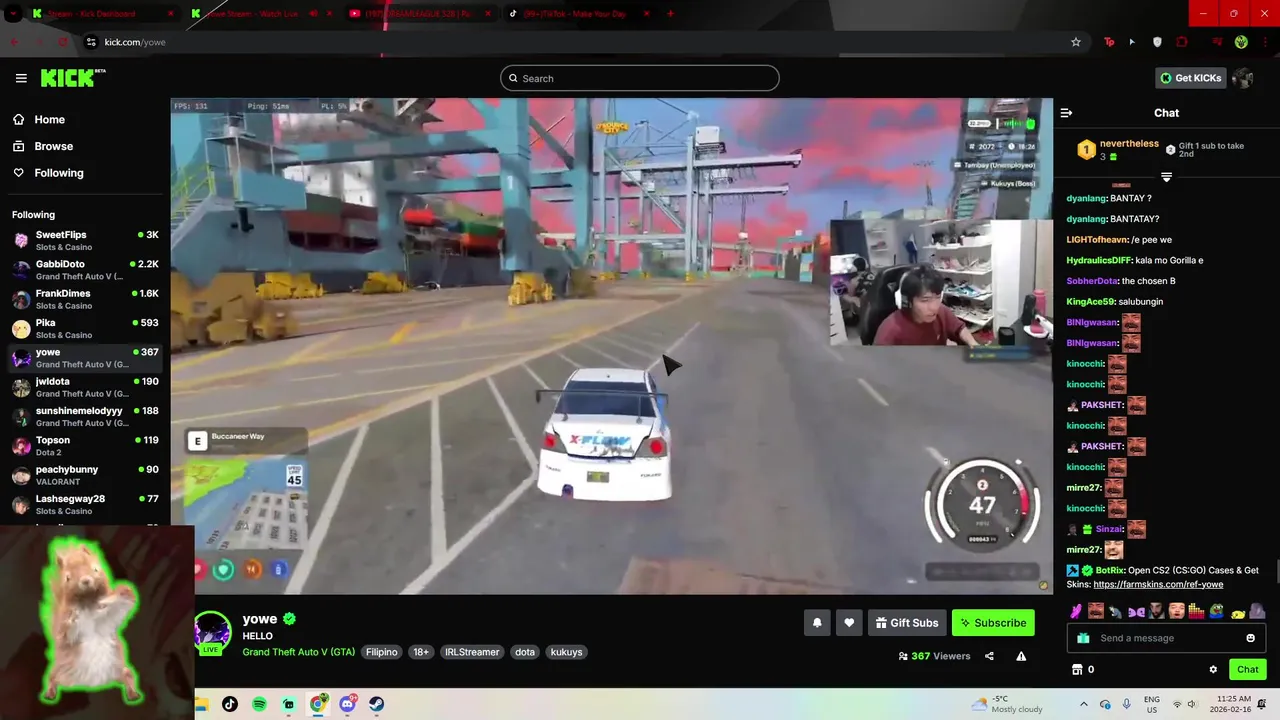
Task: Open the emoji picker in the message box
Action: (1250, 638)
